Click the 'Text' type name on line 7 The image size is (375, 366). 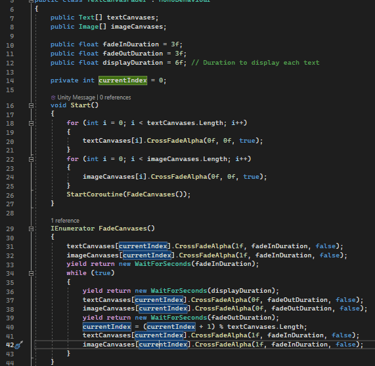(x=86, y=17)
